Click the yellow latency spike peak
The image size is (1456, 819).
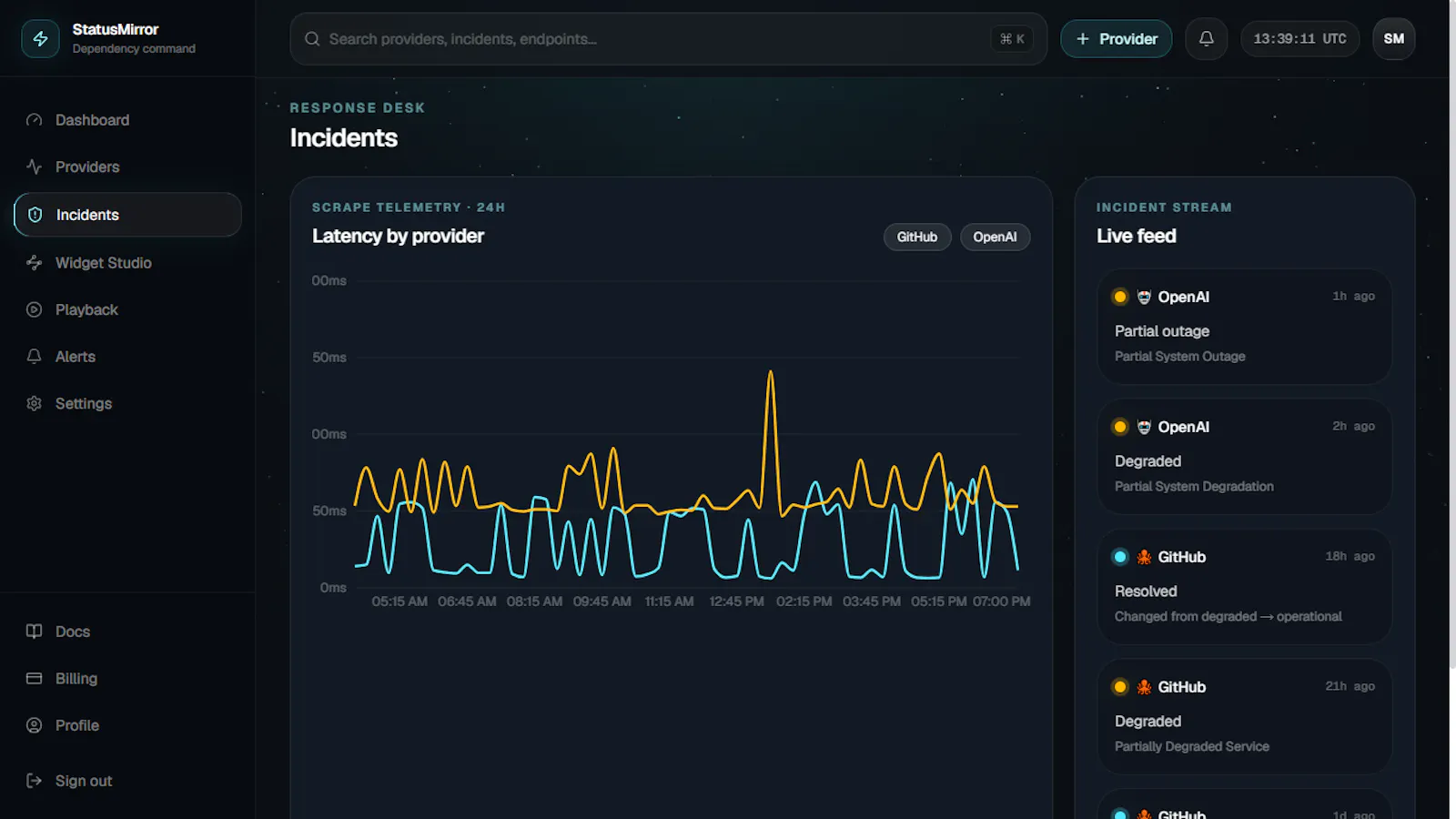[771, 372]
